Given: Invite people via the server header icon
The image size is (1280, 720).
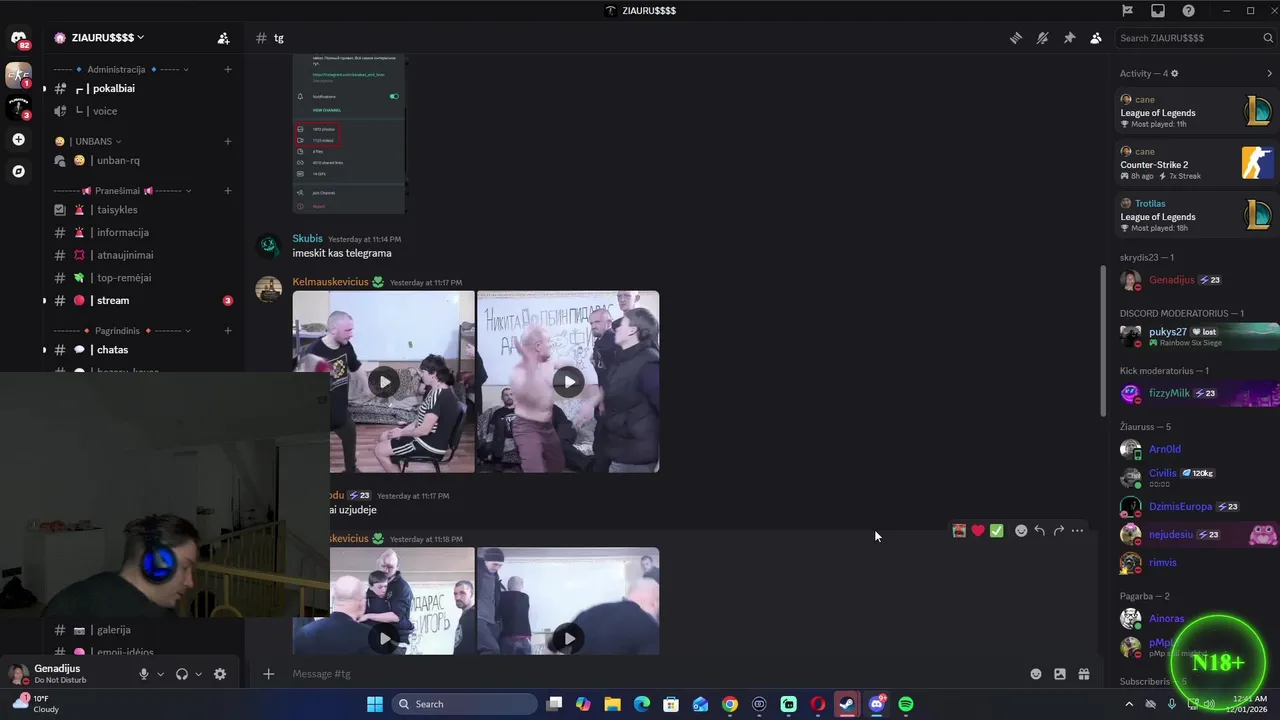Looking at the screenshot, I should (223, 38).
